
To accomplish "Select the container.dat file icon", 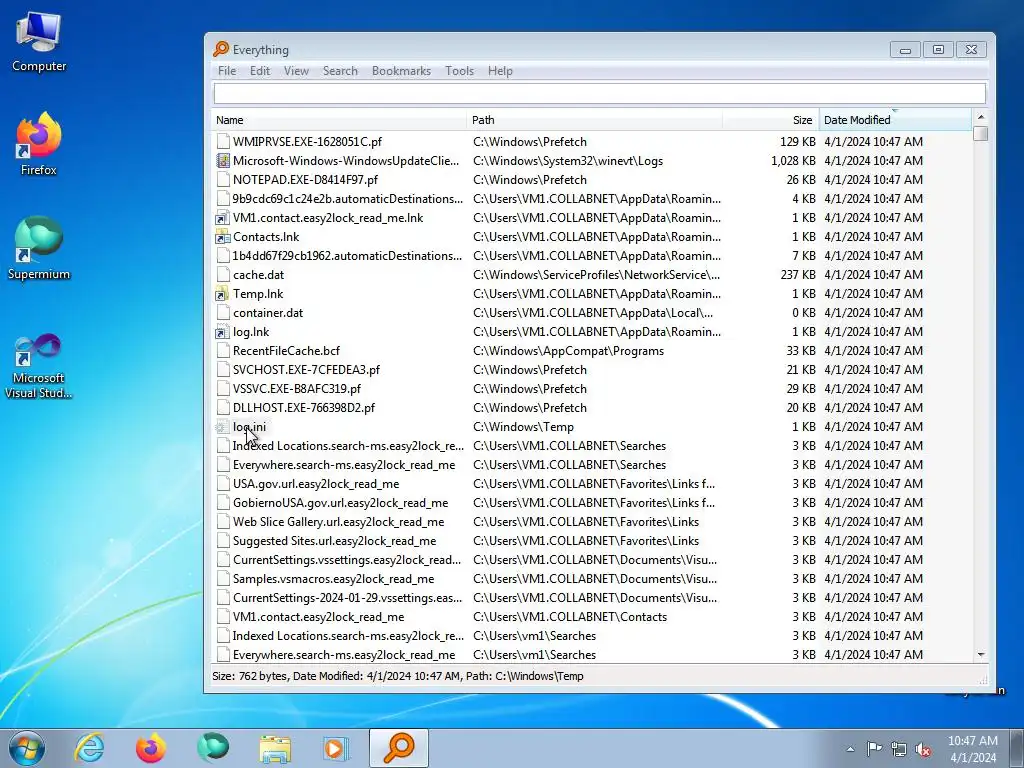I will click(223, 313).
